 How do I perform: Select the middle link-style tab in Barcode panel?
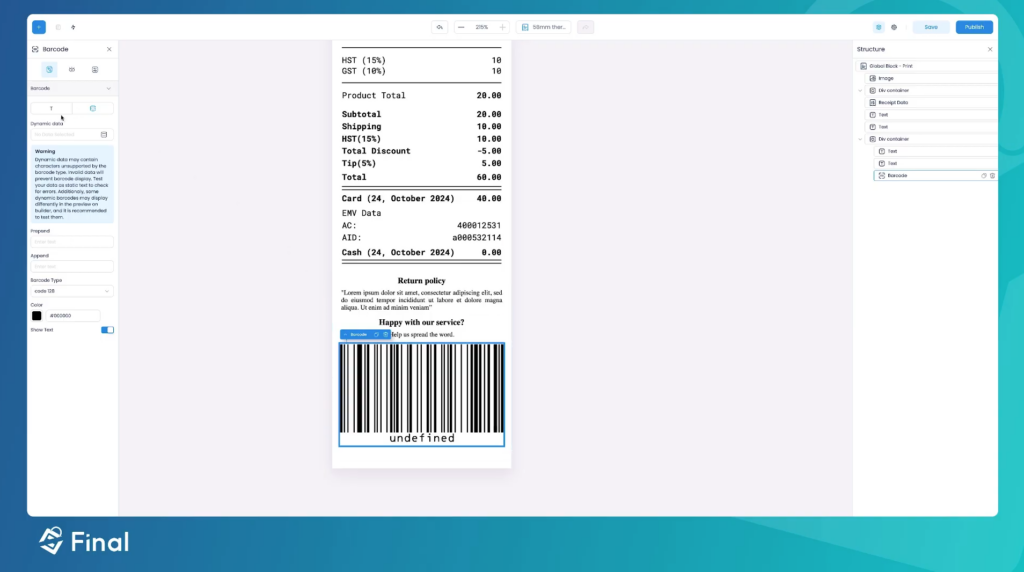point(72,69)
